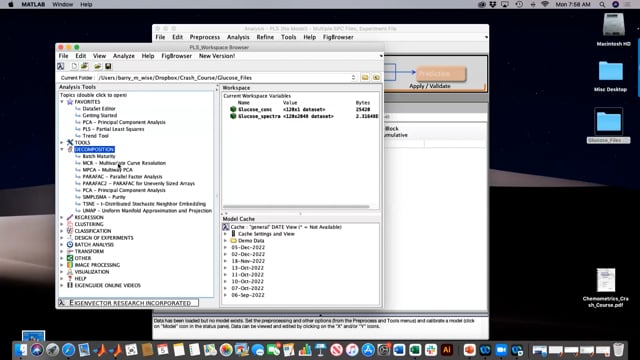The height and width of the screenshot is (360, 640).
Task: Click the Prediction button in Analysis window
Action: [440, 74]
